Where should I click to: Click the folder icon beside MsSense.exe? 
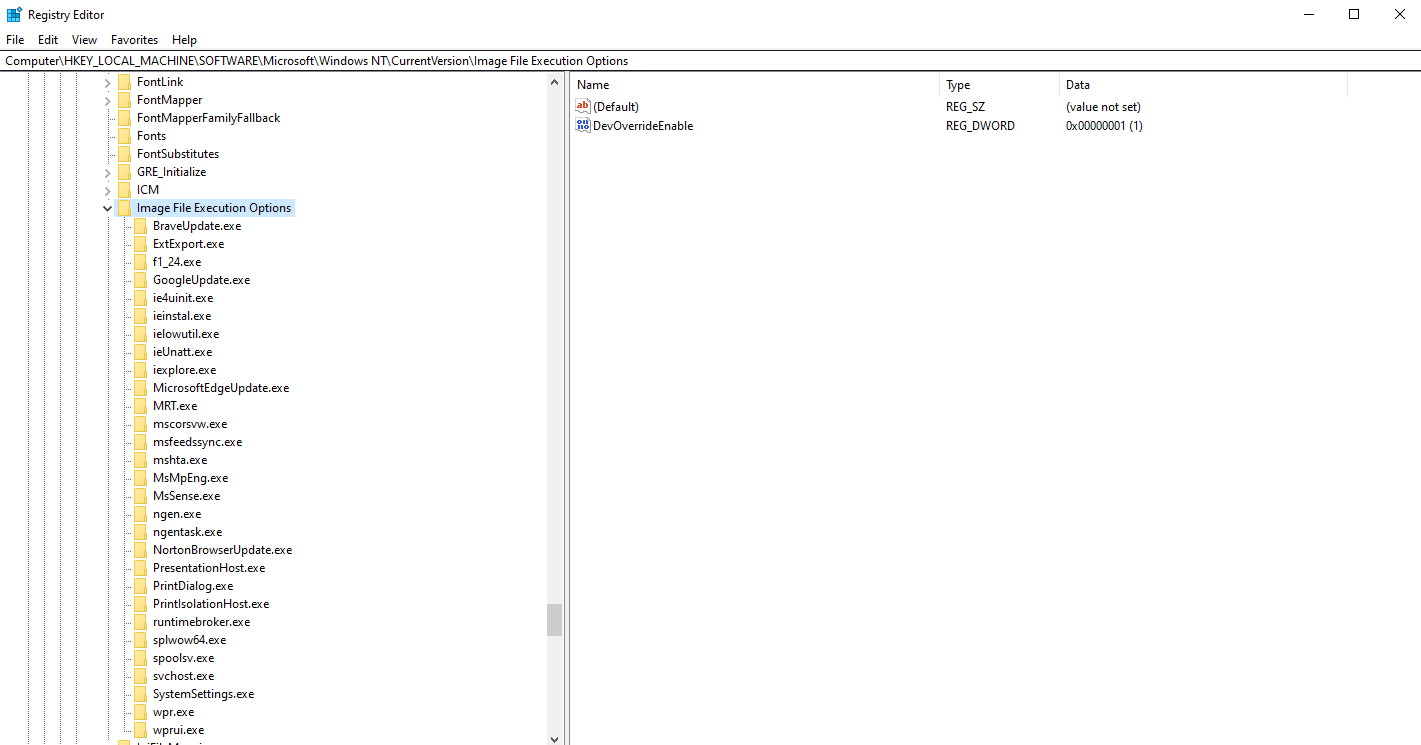(x=140, y=496)
